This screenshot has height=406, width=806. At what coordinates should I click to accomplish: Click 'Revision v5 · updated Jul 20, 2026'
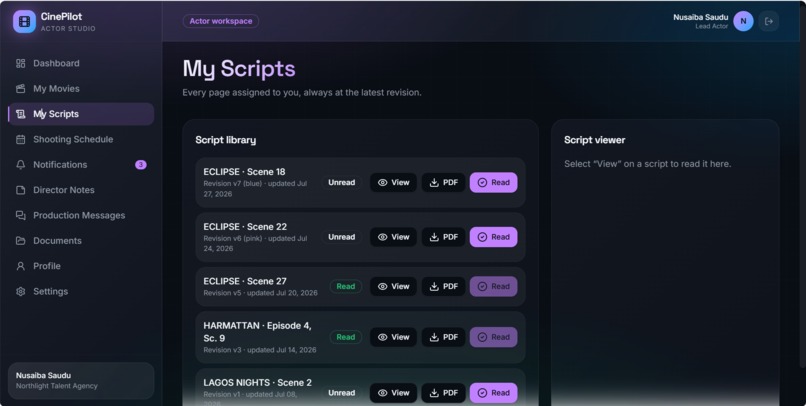pos(260,293)
